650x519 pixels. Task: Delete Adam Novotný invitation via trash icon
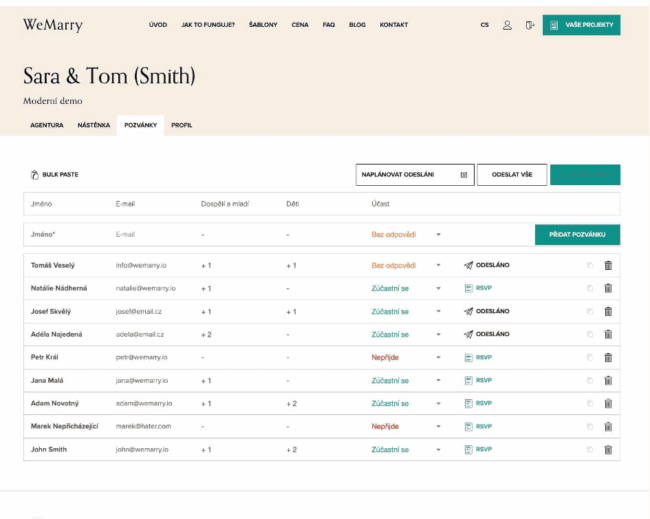(608, 403)
